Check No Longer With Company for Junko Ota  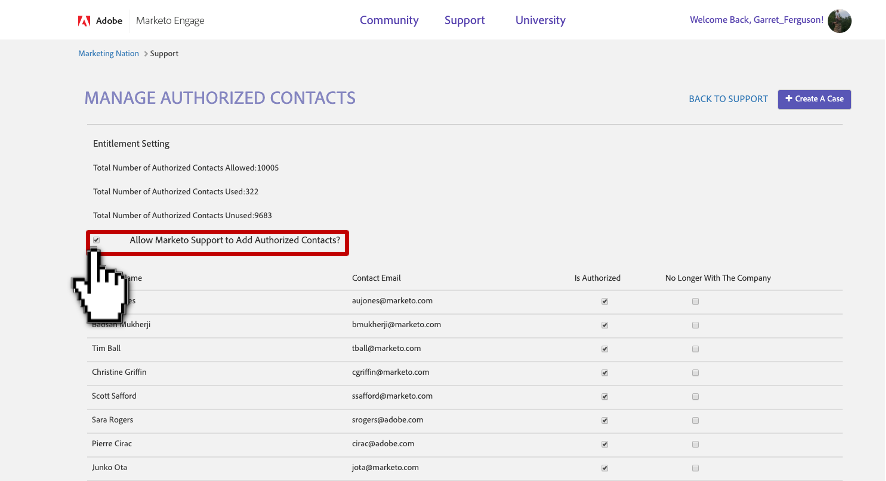click(695, 468)
